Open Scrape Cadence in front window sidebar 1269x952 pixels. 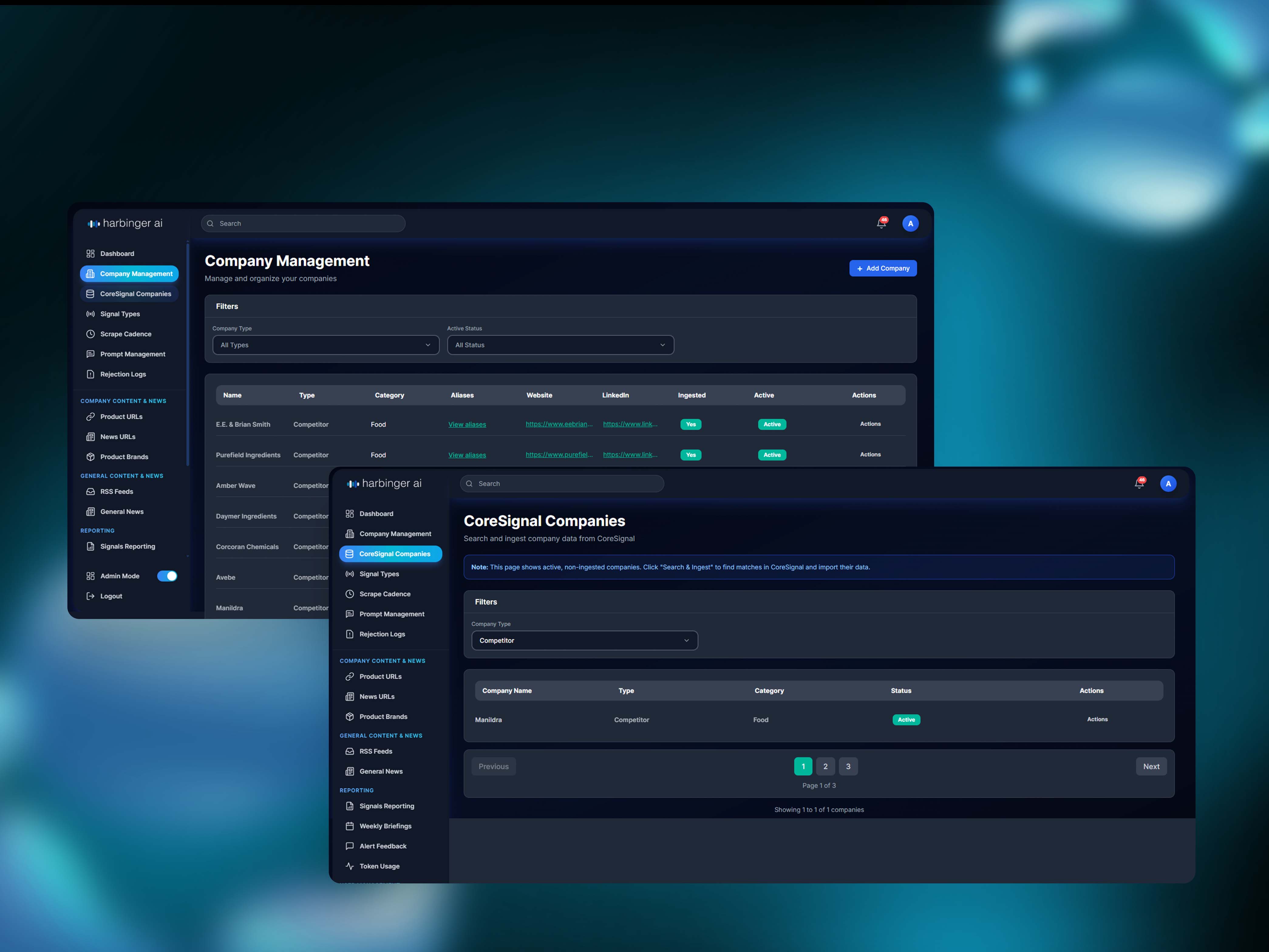click(384, 593)
